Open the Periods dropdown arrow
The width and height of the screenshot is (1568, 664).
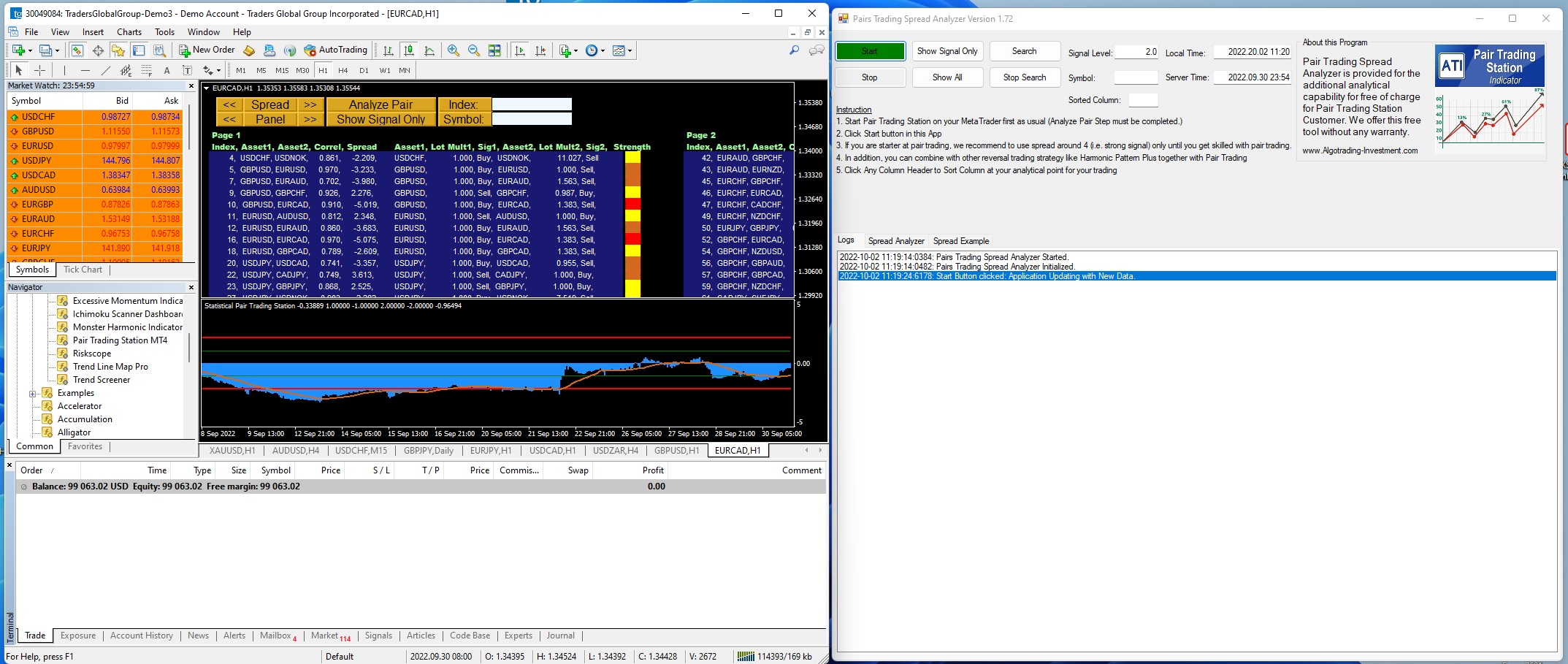(x=602, y=50)
